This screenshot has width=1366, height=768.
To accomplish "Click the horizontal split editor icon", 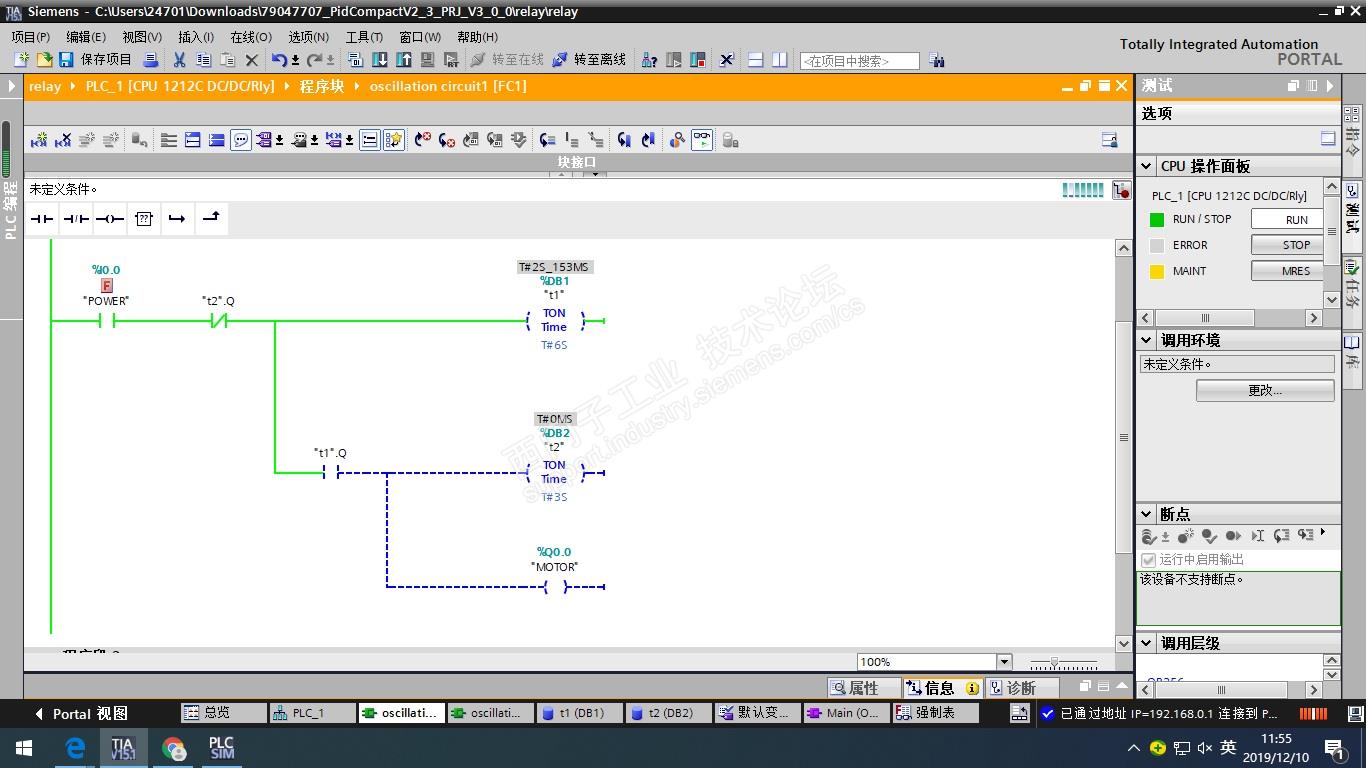I will pos(756,60).
